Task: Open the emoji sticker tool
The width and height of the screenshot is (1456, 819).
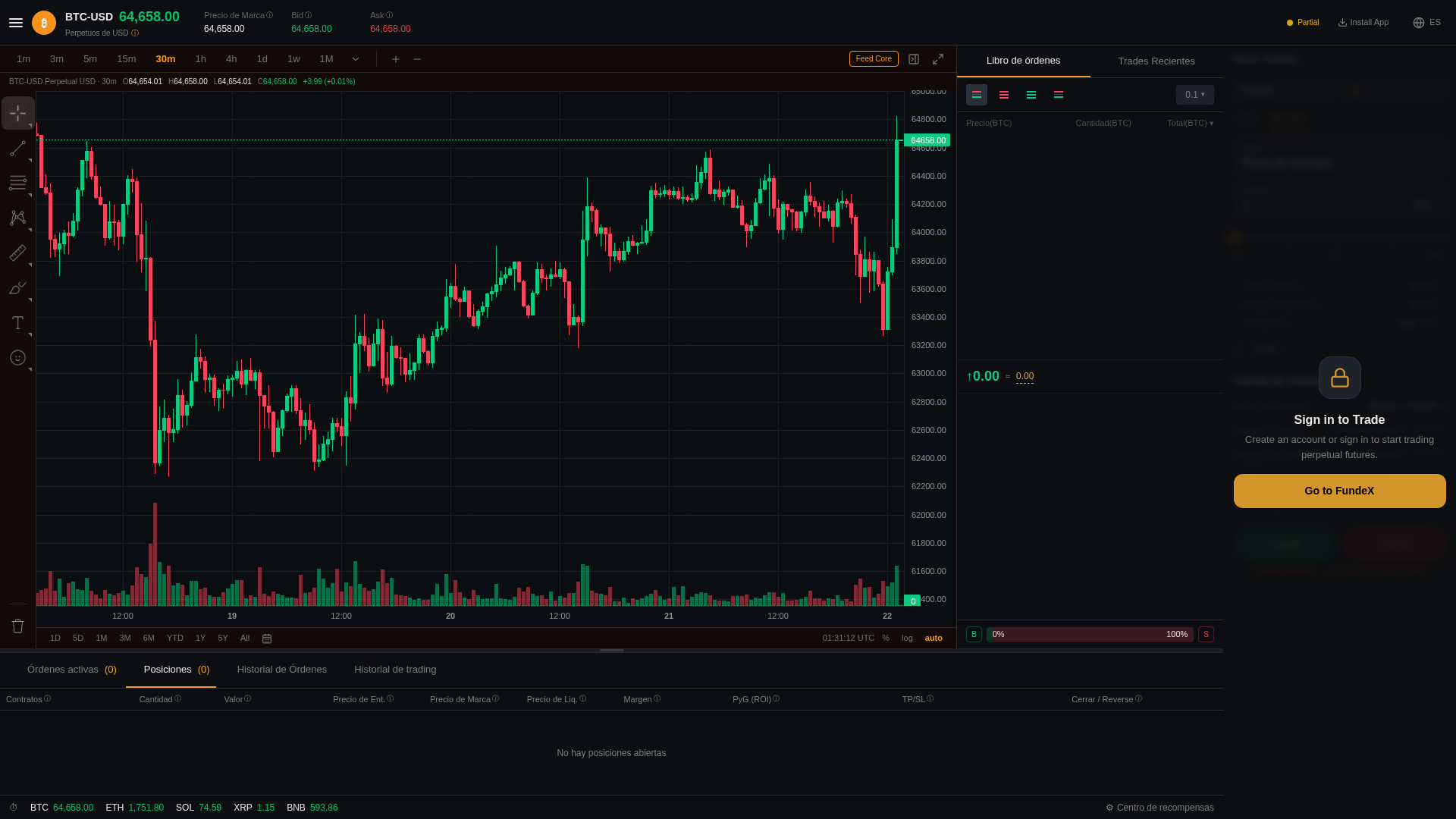Action: pos(17,358)
